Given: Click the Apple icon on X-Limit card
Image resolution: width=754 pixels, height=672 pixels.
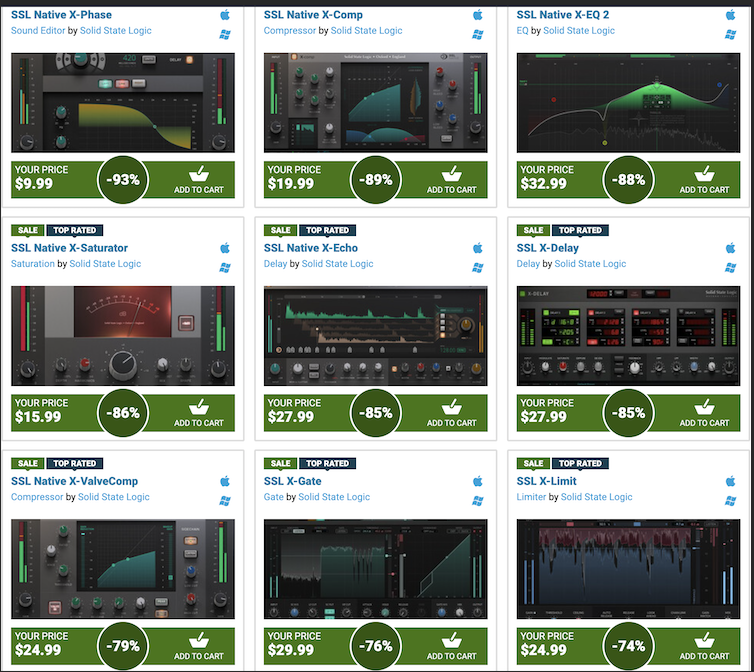Looking at the screenshot, I should 730,481.
